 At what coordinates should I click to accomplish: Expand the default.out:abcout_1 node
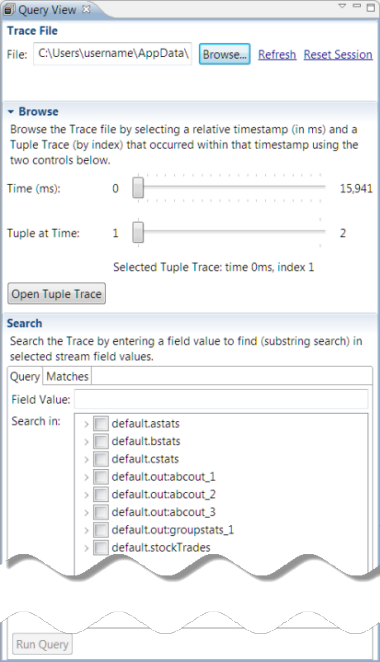point(86,477)
